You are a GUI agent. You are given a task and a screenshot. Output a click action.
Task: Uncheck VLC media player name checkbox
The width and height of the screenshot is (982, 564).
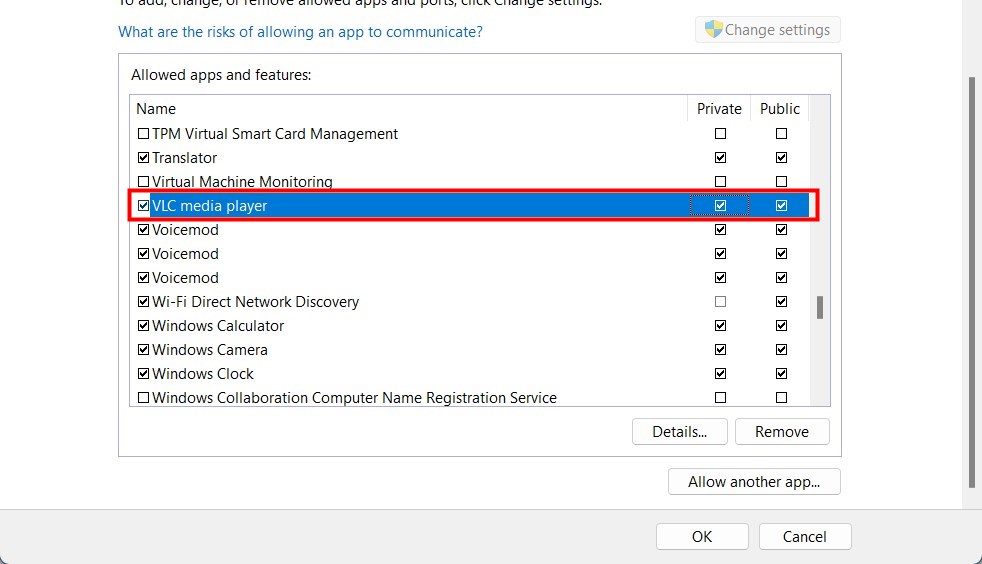coord(143,205)
